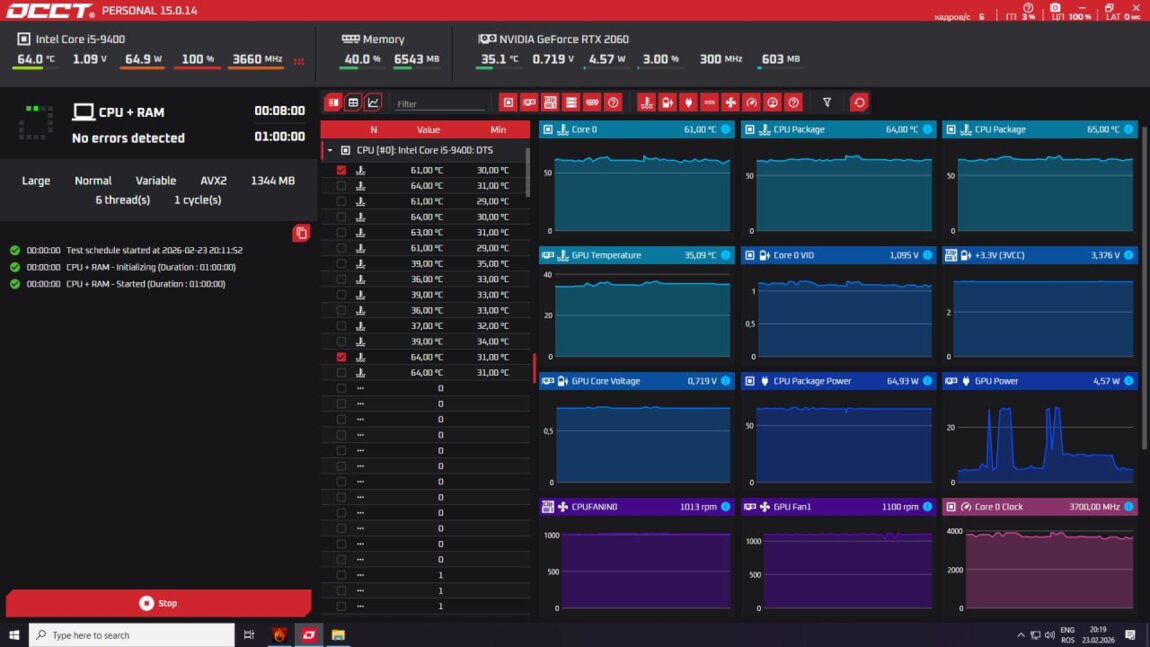The image size is (1150, 647).
Task: Switch to the graph-only view icon
Action: (x=373, y=102)
